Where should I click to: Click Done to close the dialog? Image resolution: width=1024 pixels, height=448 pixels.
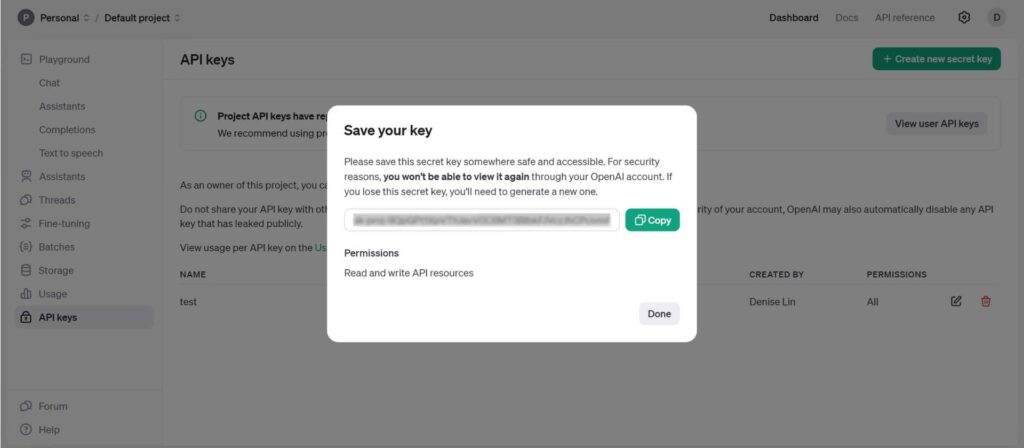[x=659, y=314]
